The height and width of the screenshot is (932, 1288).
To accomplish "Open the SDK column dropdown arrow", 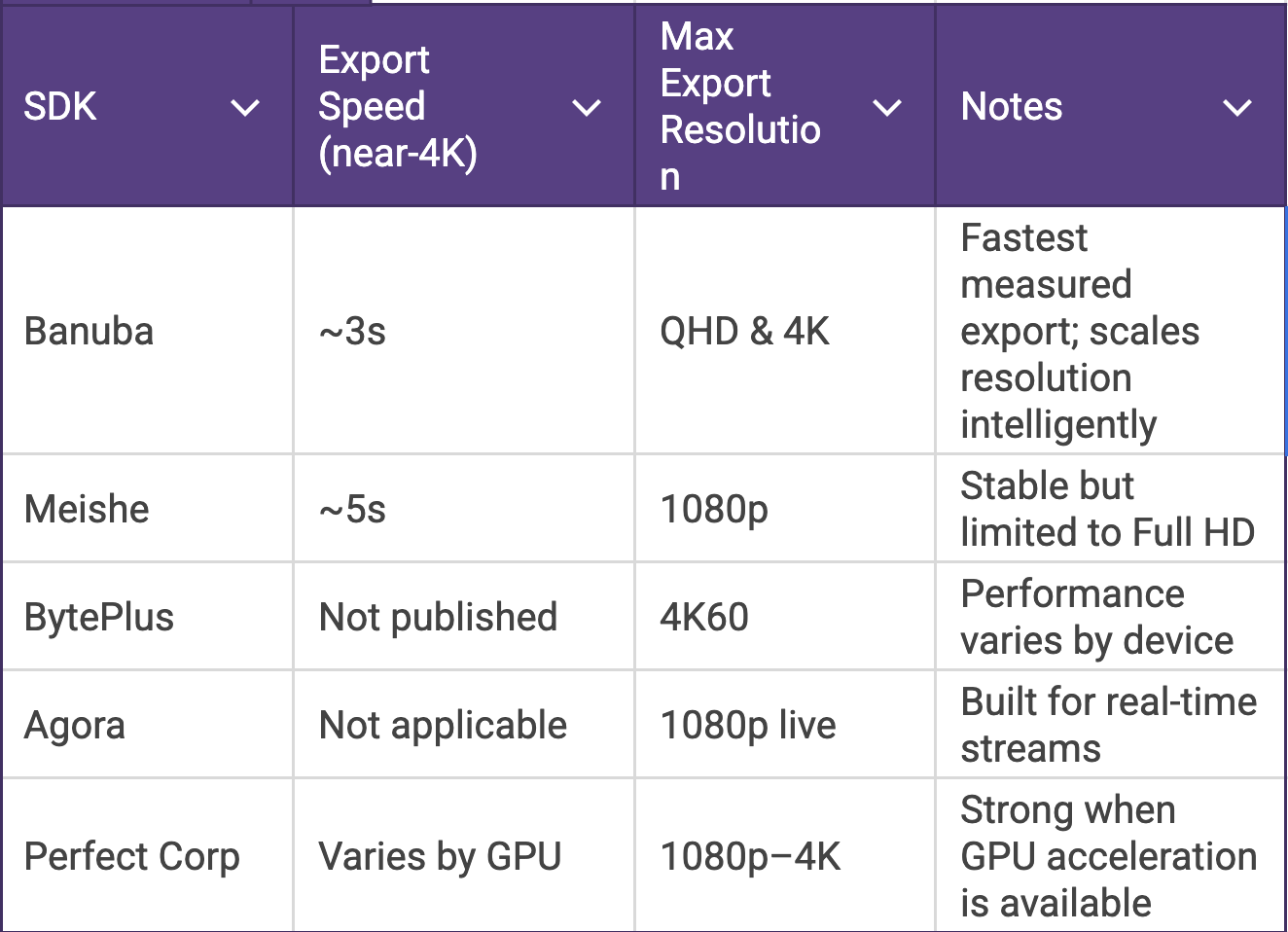I will coord(245,107).
